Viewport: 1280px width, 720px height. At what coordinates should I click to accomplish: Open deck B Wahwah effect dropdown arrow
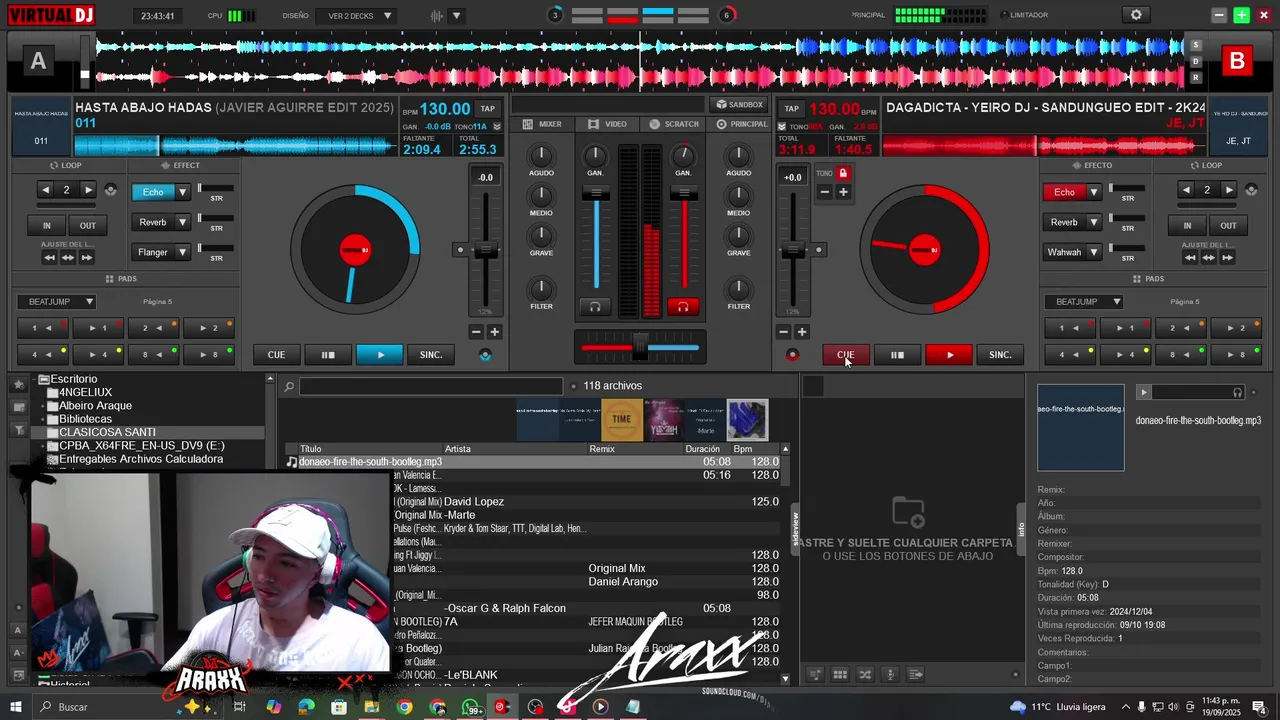coord(1093,252)
